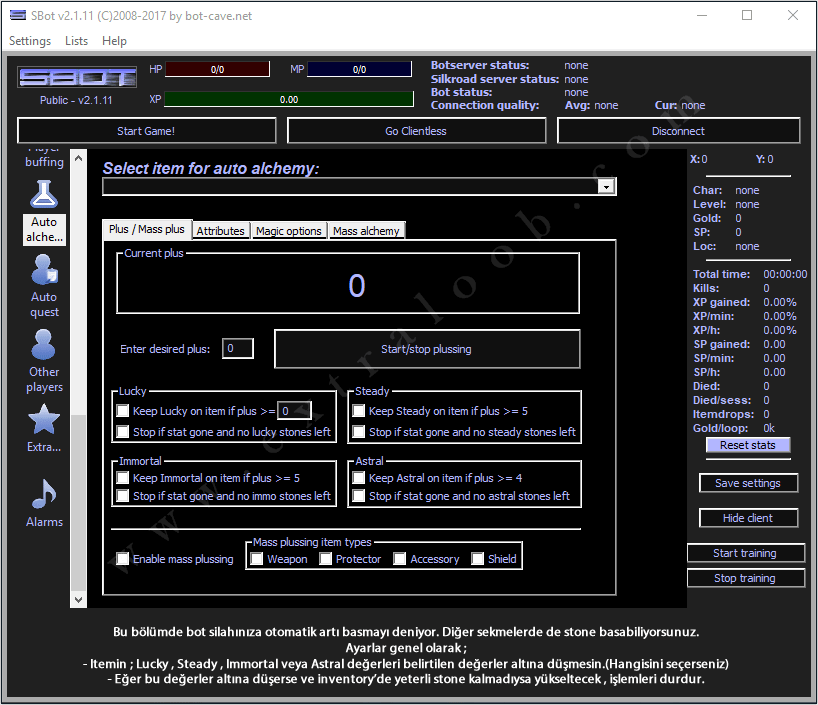Viewport: 818px width, 705px height.
Task: Check the Shield item type
Action: tap(477, 559)
